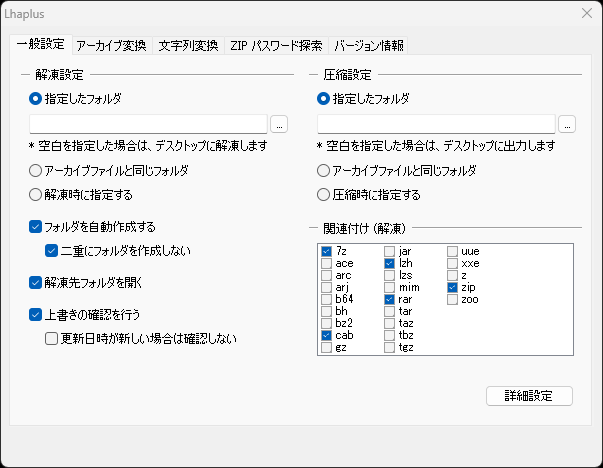Click the extraction folder path field
This screenshot has height=468, width=603.
coord(148,124)
